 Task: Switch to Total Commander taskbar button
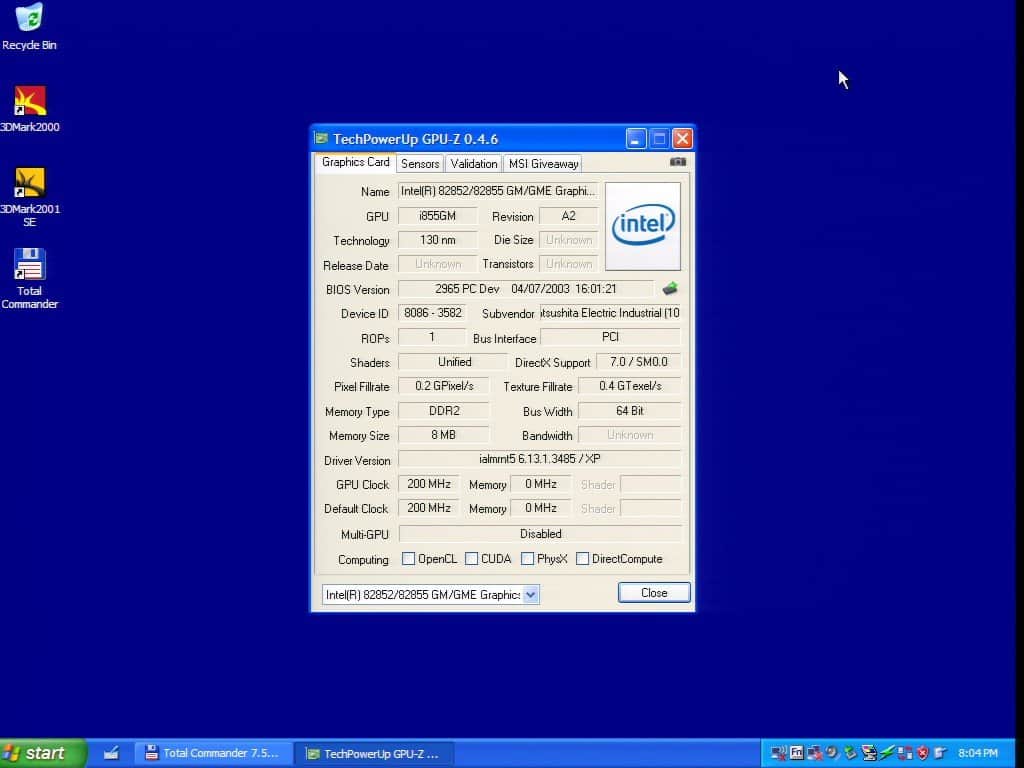tap(214, 753)
